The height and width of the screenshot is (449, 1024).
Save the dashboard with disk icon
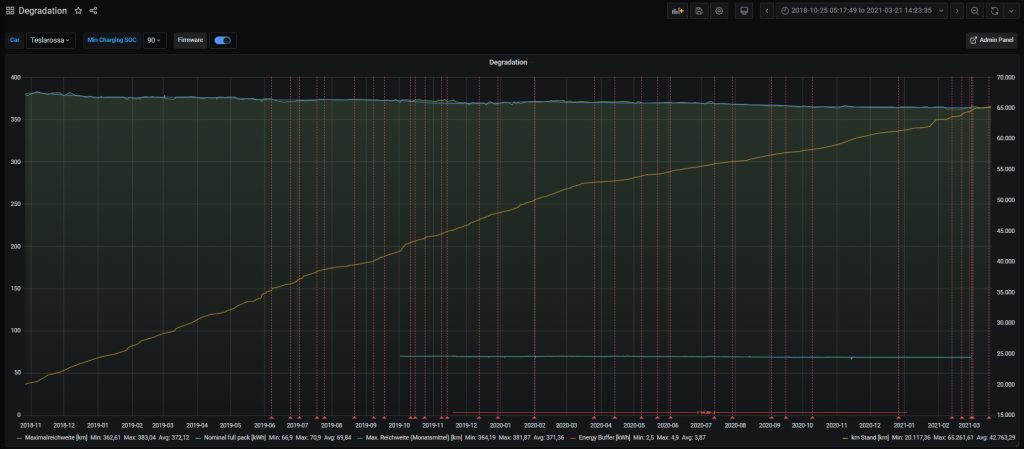coord(699,11)
